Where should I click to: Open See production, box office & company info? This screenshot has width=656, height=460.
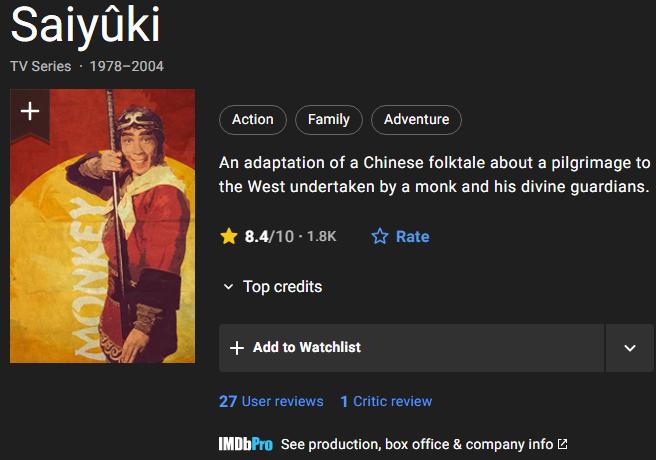pyautogui.click(x=417, y=444)
